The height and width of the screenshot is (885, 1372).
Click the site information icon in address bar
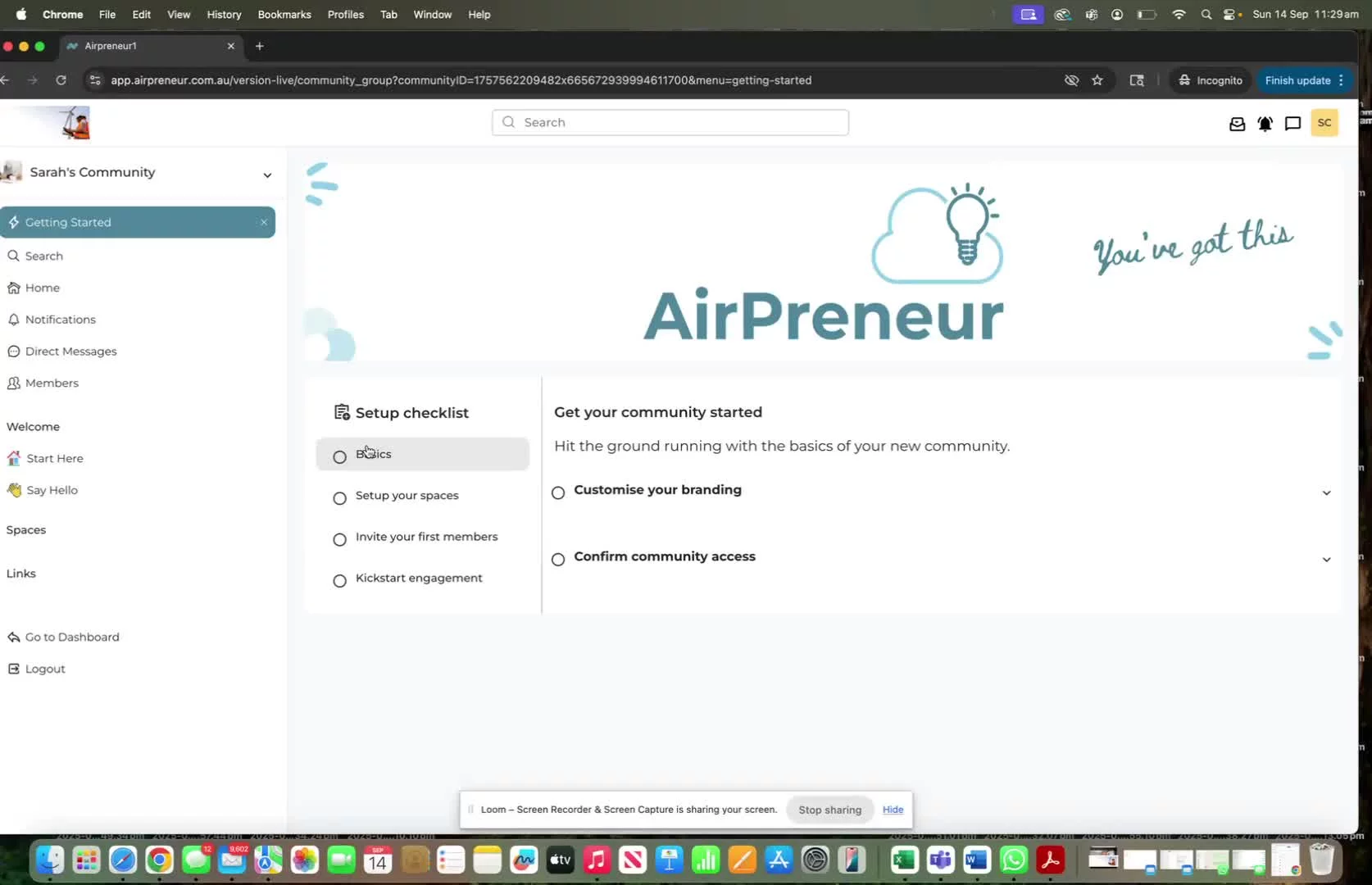pos(95,80)
